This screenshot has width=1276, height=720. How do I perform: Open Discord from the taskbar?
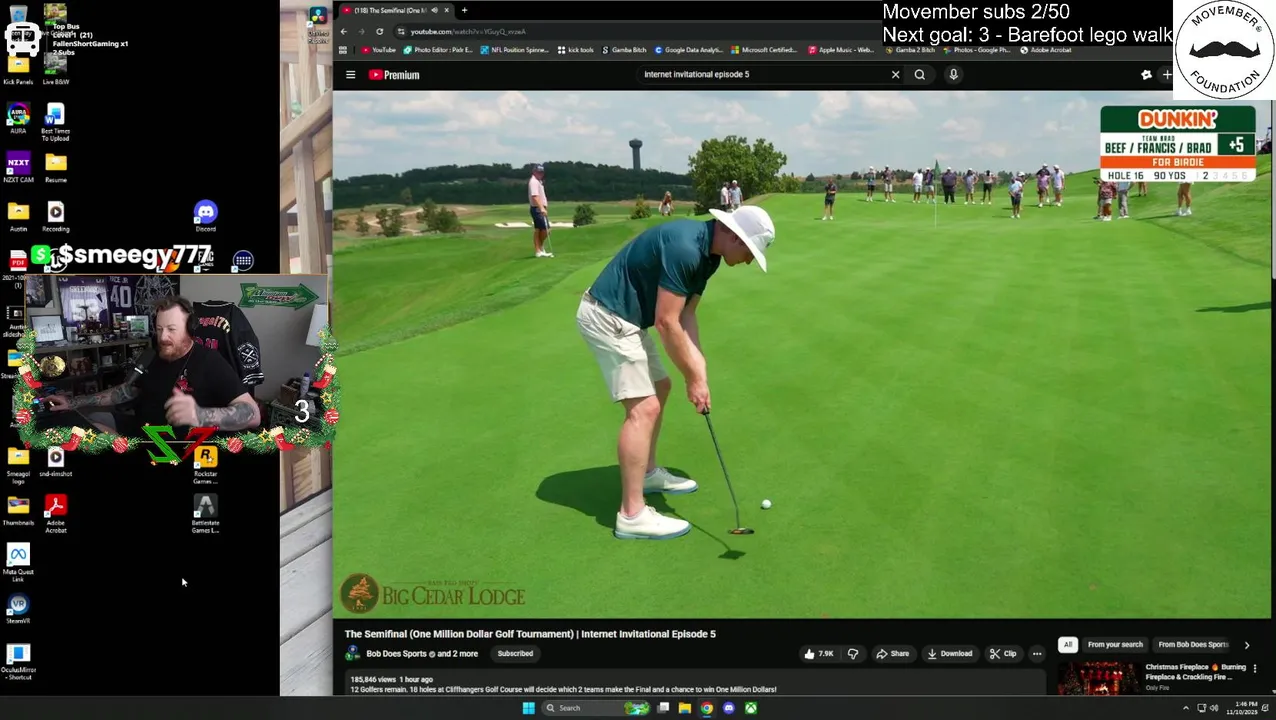pos(728,708)
